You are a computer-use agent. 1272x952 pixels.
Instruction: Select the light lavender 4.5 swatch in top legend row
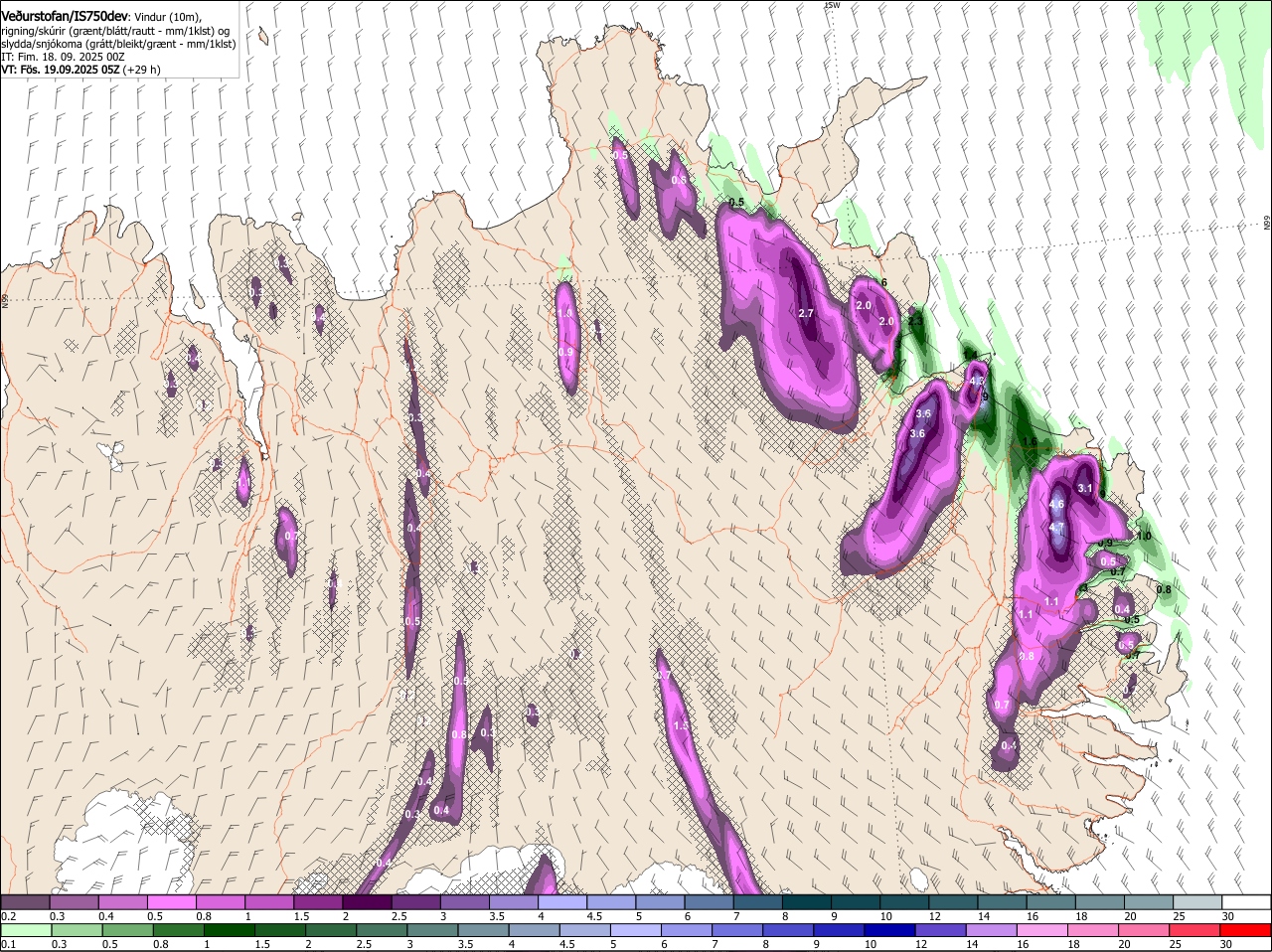[x=610, y=902]
